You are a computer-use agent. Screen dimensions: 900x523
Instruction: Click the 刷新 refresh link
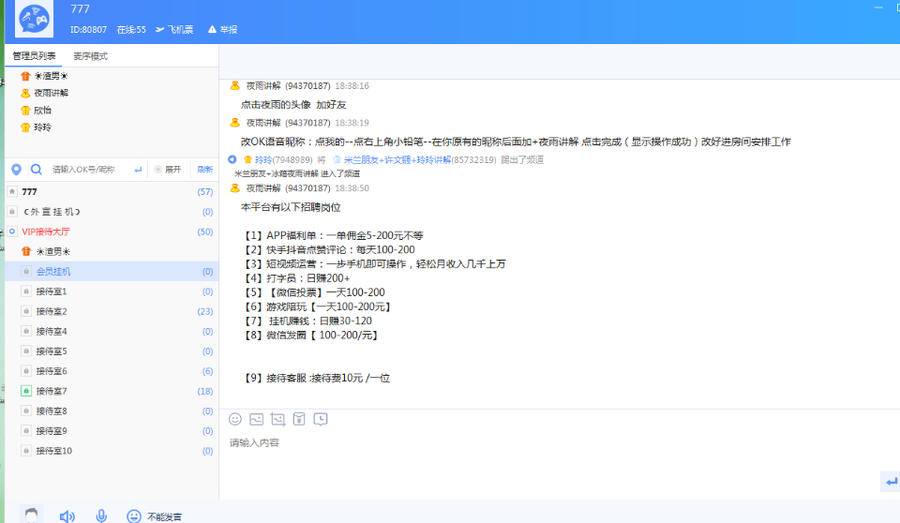[x=204, y=170]
